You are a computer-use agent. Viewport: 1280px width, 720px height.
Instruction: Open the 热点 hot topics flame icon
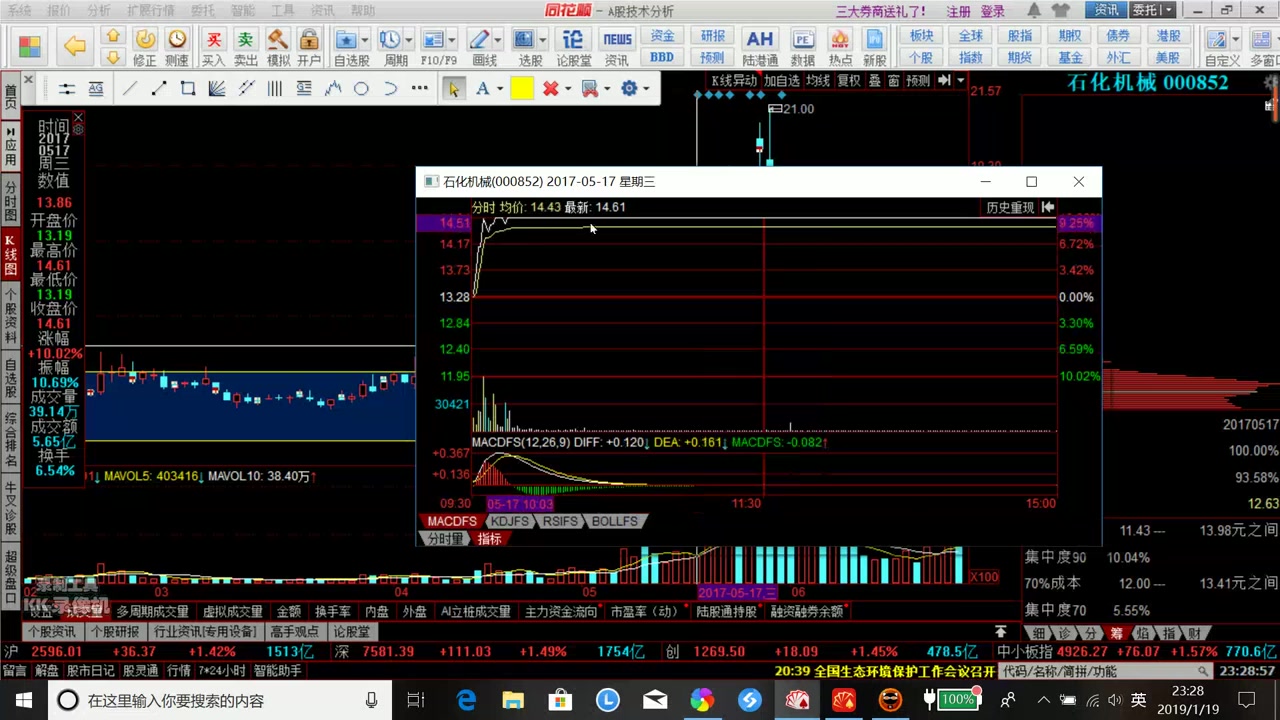[x=840, y=47]
